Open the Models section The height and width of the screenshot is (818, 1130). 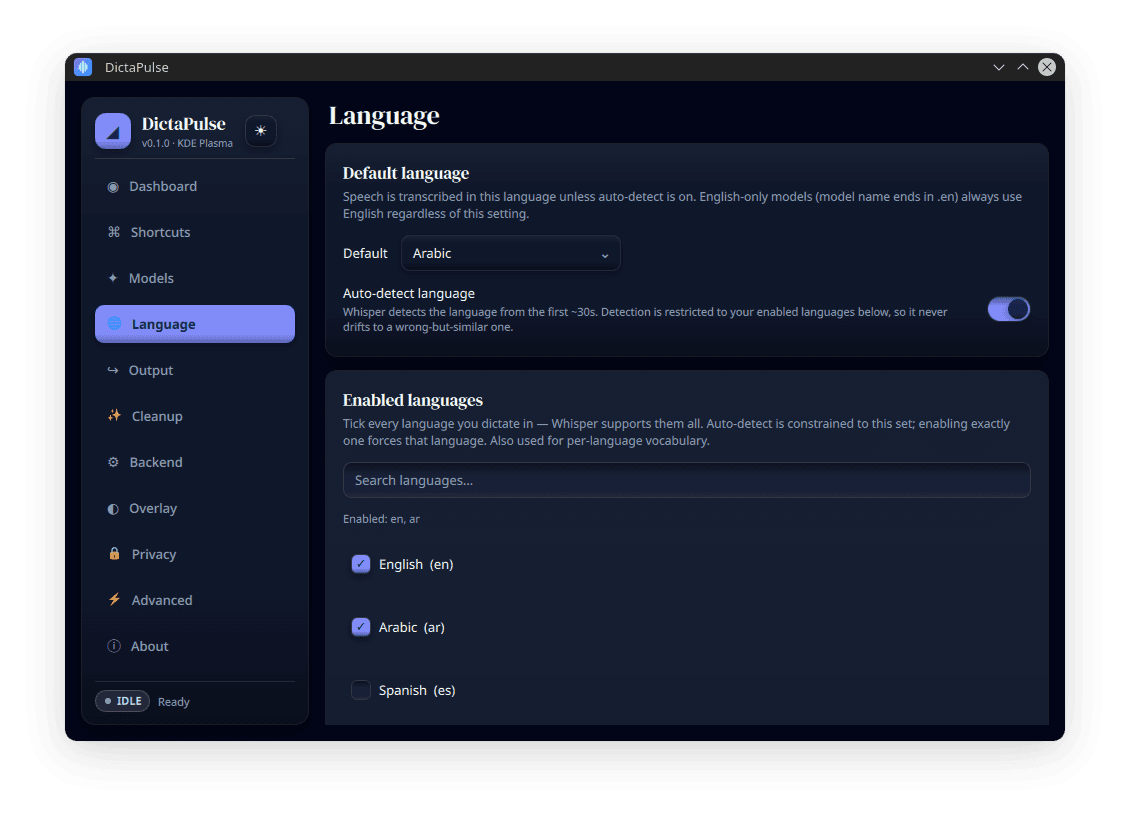[195, 278]
